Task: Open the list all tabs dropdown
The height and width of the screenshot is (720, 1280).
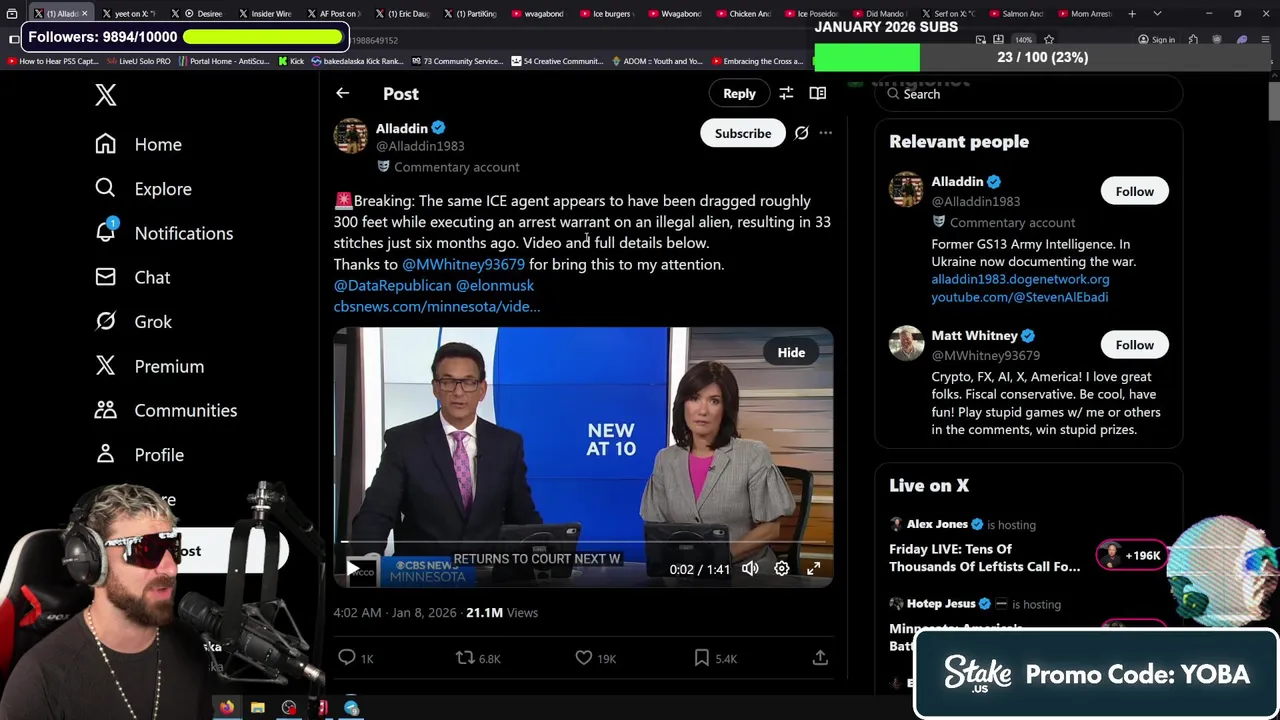Action: coord(1157,14)
